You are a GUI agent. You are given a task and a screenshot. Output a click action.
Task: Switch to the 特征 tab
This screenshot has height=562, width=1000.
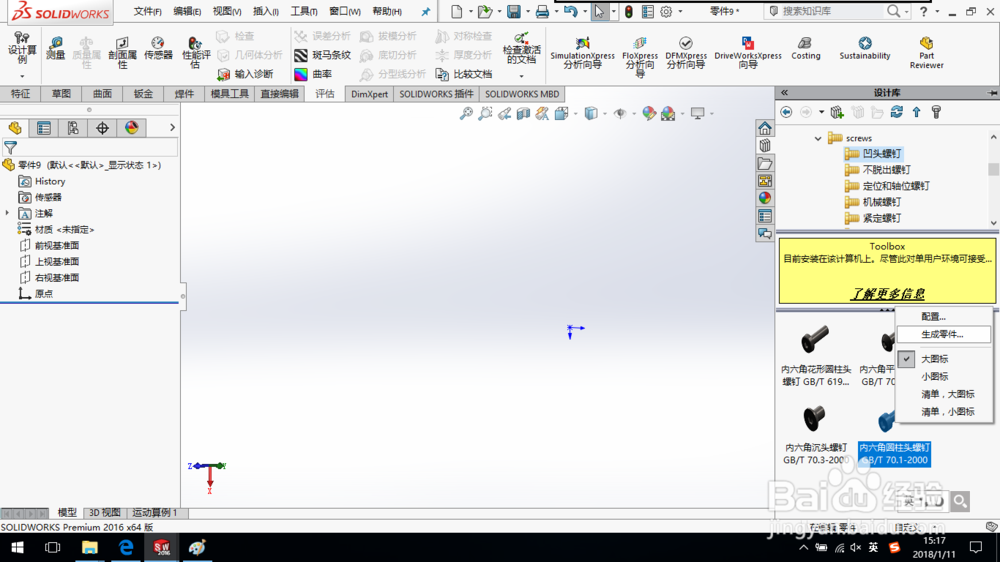point(20,94)
